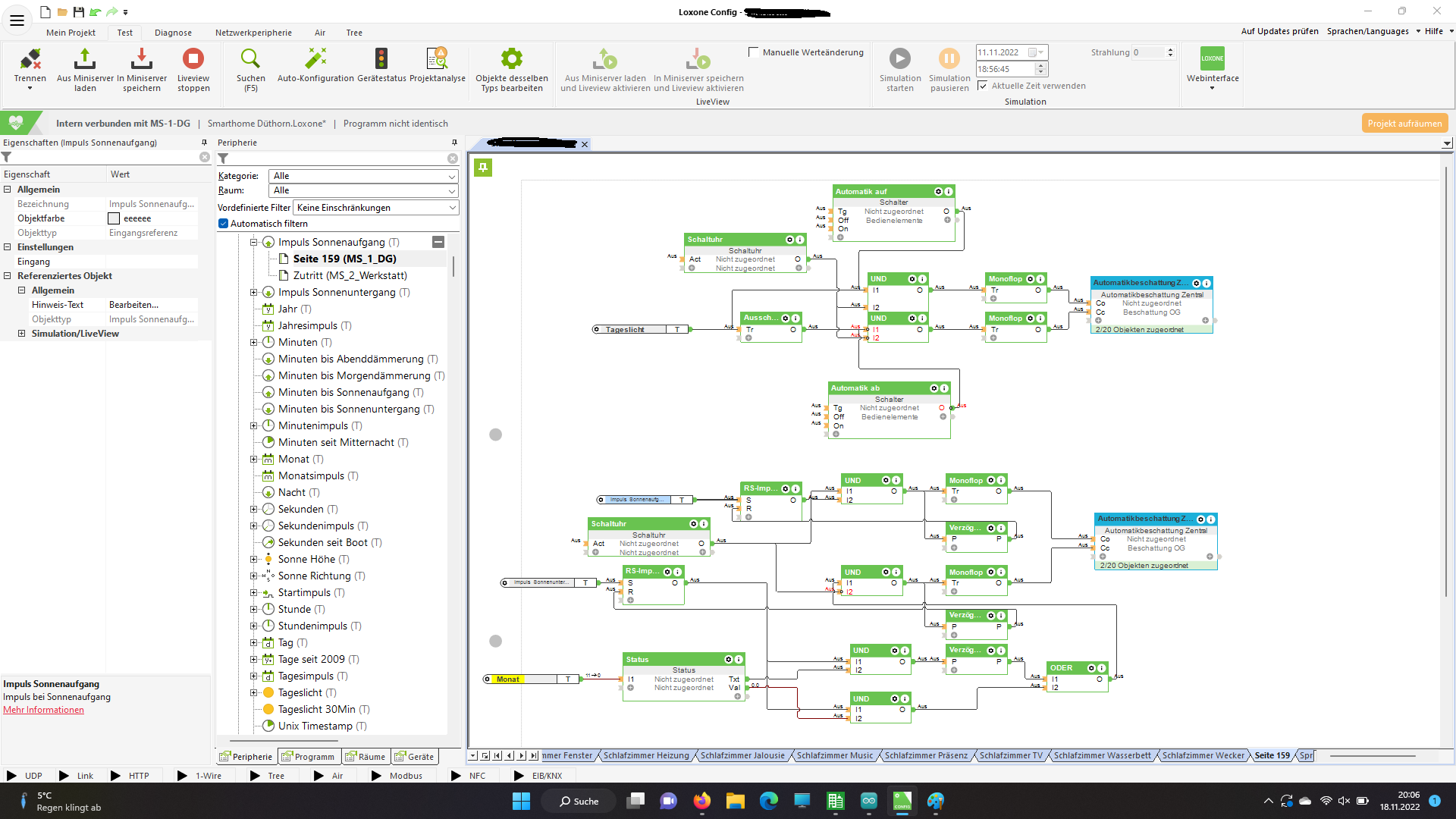Open the Loxone Webinterface icon
The width and height of the screenshot is (1456, 819).
(x=1212, y=59)
